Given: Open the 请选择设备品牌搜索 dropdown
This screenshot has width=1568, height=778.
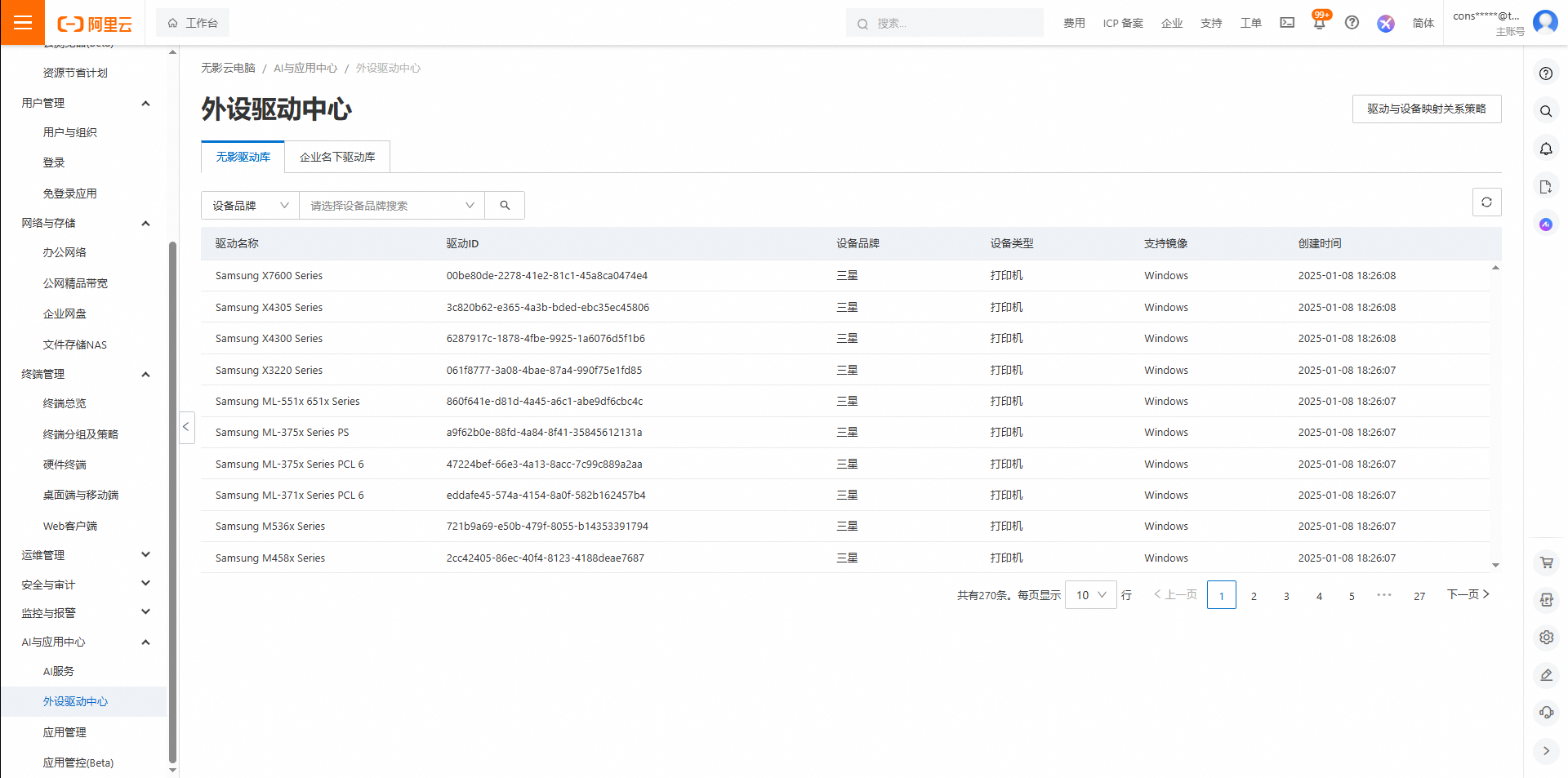Looking at the screenshot, I should pyautogui.click(x=392, y=206).
